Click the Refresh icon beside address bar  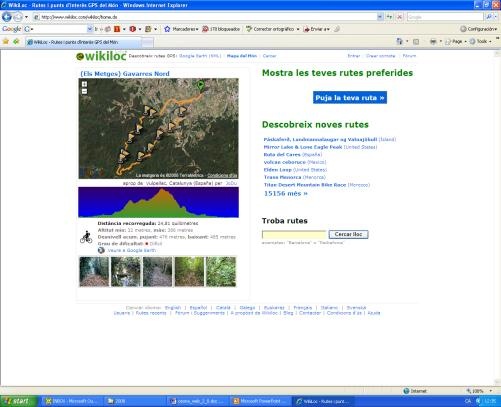389,17
